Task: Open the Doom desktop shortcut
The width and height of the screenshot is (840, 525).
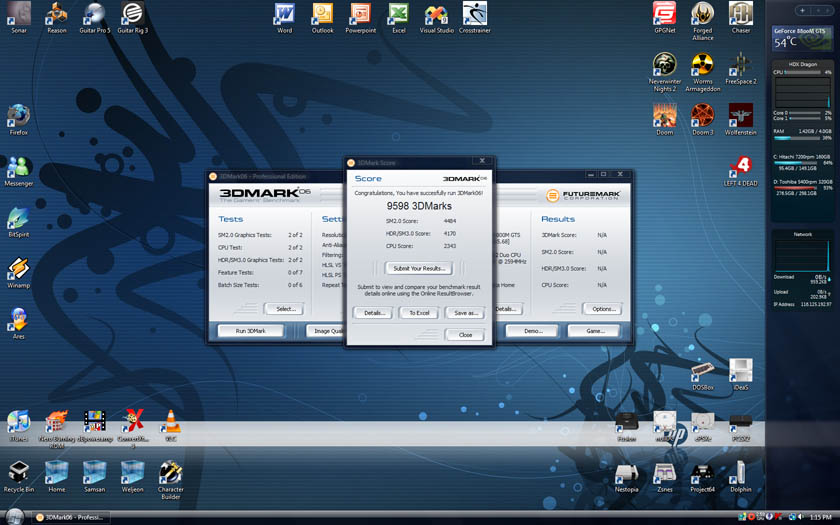Action: (665, 119)
